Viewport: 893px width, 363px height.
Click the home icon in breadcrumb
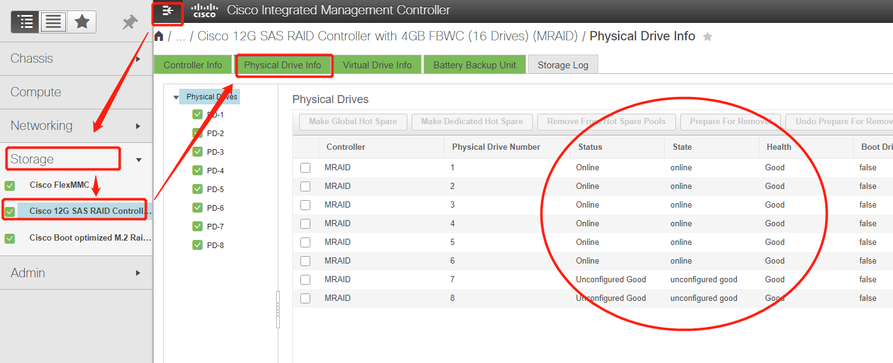[x=159, y=36]
